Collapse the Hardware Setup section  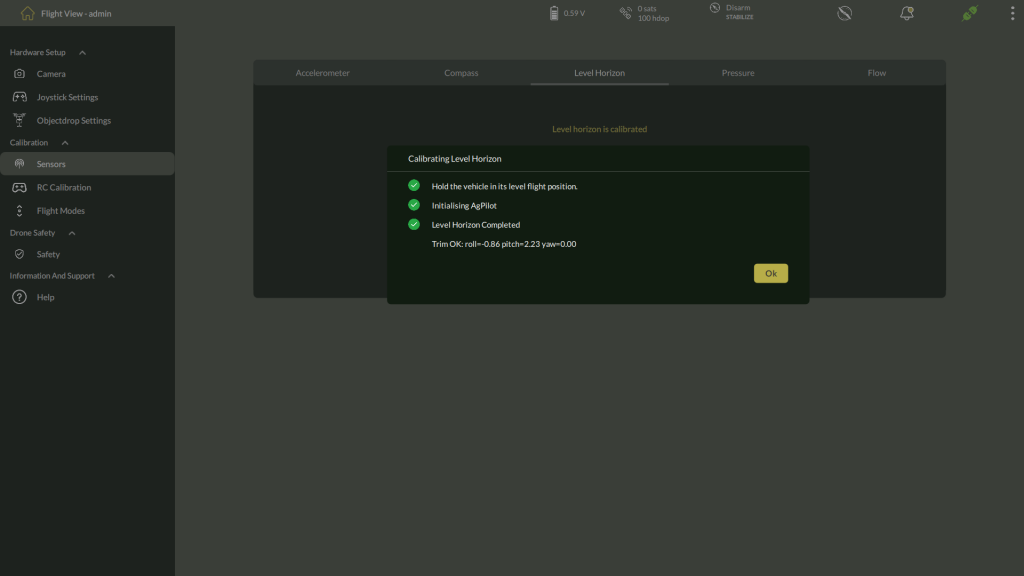tap(82, 52)
